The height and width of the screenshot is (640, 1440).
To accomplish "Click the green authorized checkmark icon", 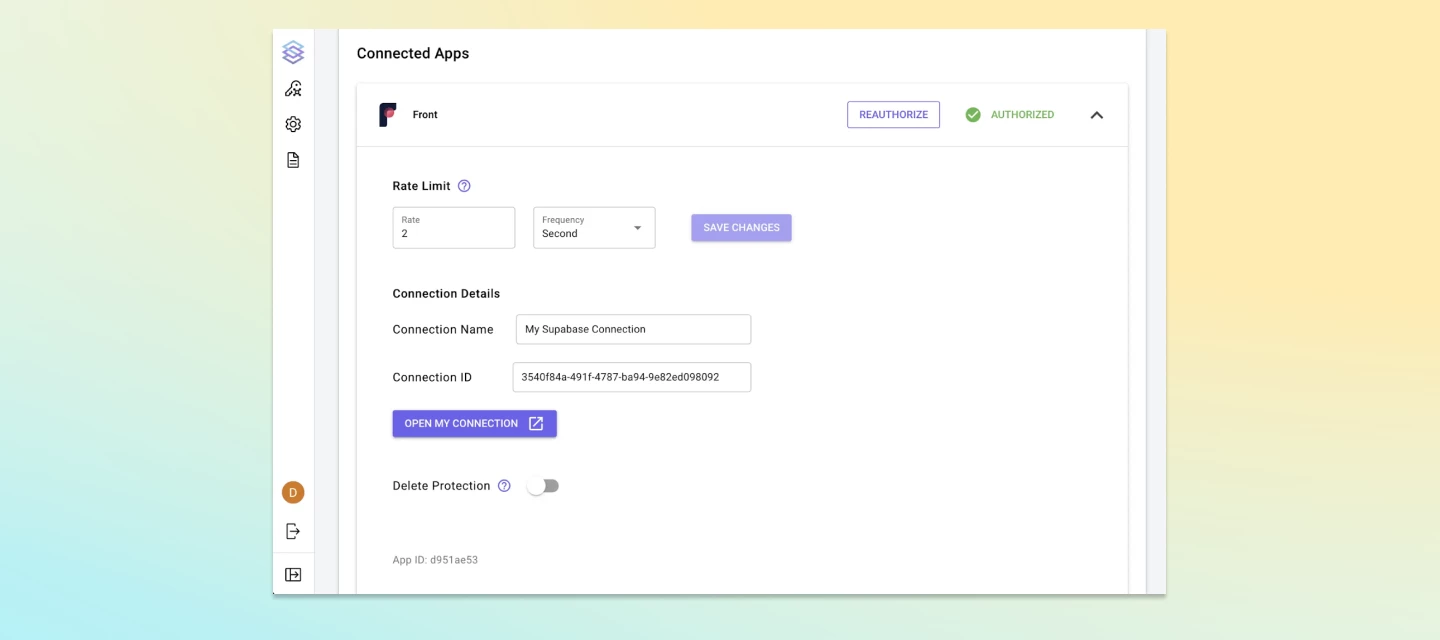I will [973, 115].
